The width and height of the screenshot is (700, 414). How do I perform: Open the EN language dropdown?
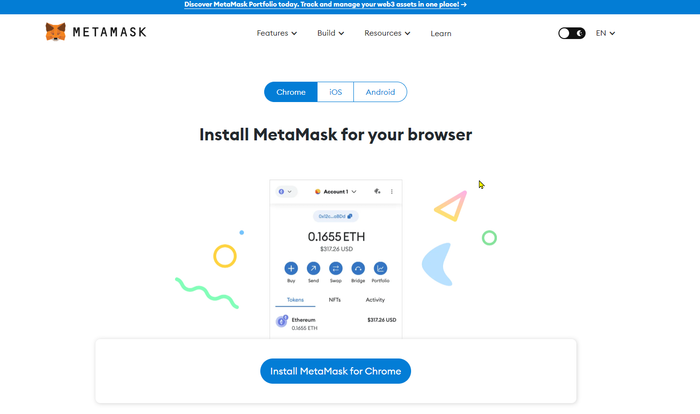[x=605, y=33]
